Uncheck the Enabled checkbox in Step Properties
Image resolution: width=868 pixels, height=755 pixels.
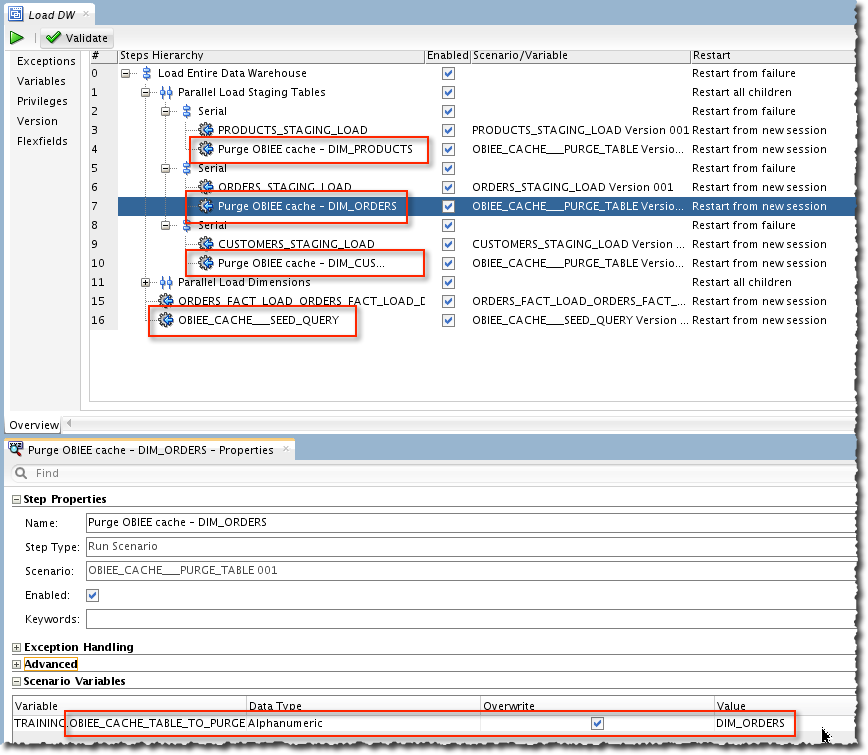click(93, 595)
